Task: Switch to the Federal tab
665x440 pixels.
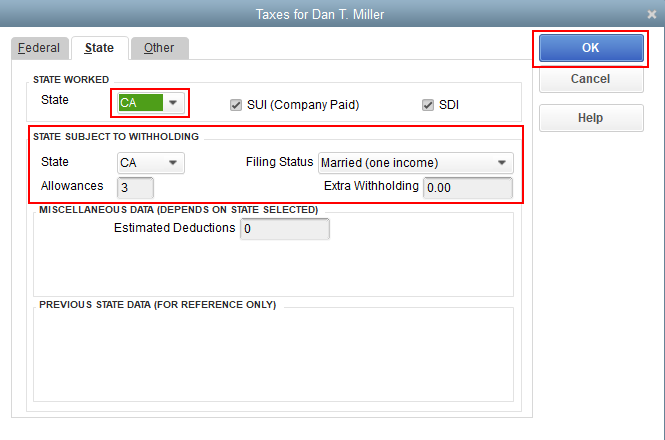Action: pyautogui.click(x=39, y=48)
